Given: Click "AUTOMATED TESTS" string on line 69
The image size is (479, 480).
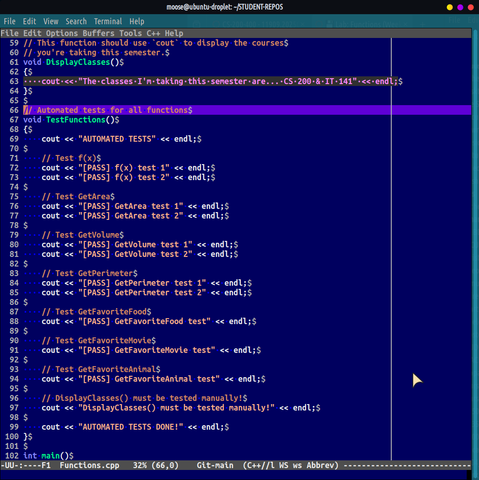Looking at the screenshot, I should pyautogui.click(x=117, y=139).
